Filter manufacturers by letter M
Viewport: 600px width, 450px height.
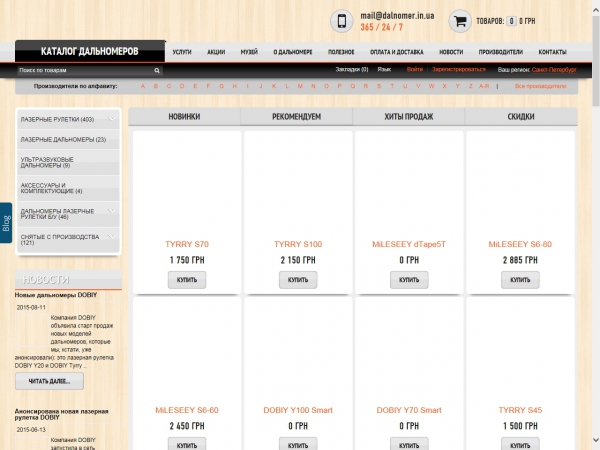(x=300, y=86)
